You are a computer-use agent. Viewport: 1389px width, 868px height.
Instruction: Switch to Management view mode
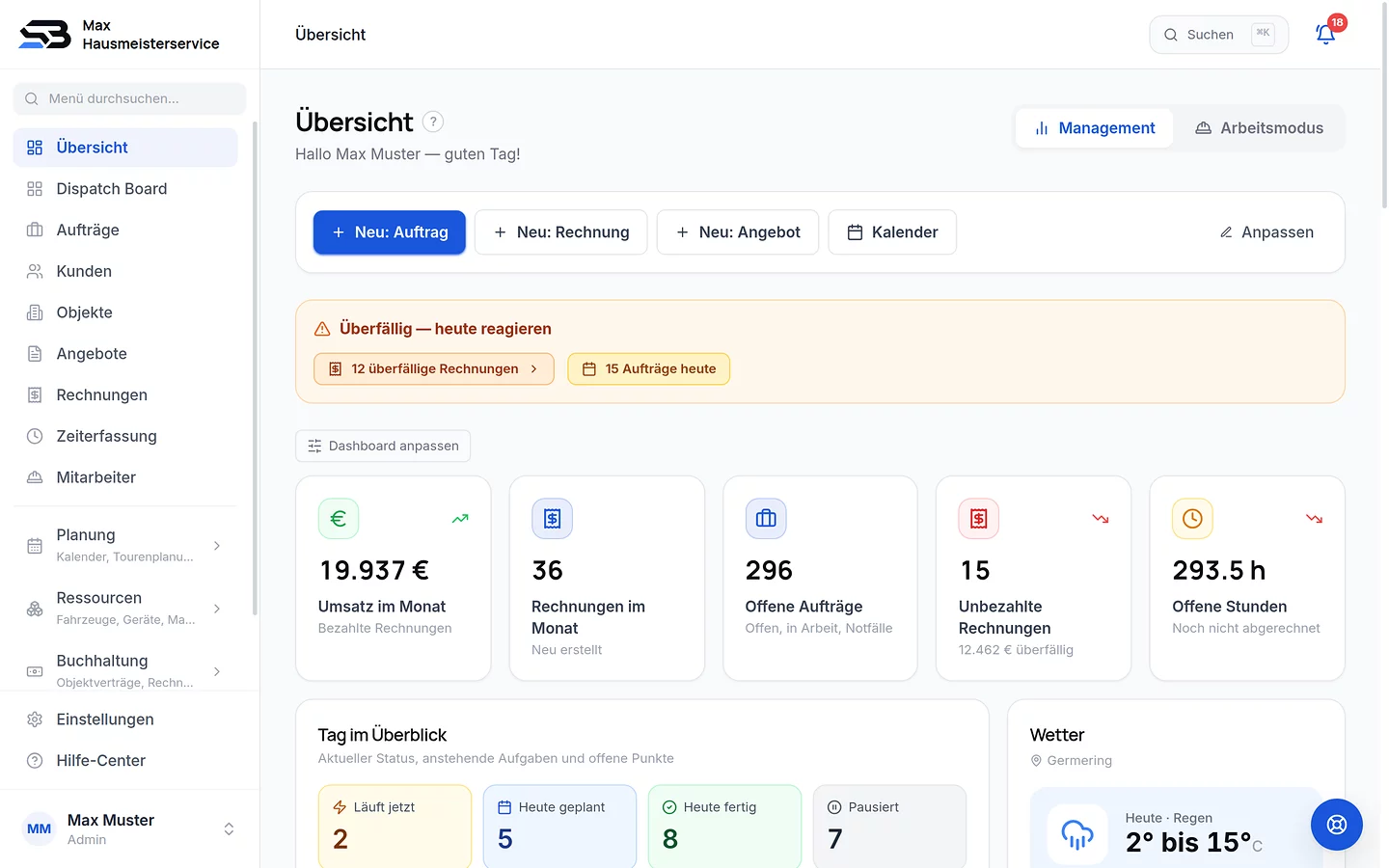[1095, 128]
